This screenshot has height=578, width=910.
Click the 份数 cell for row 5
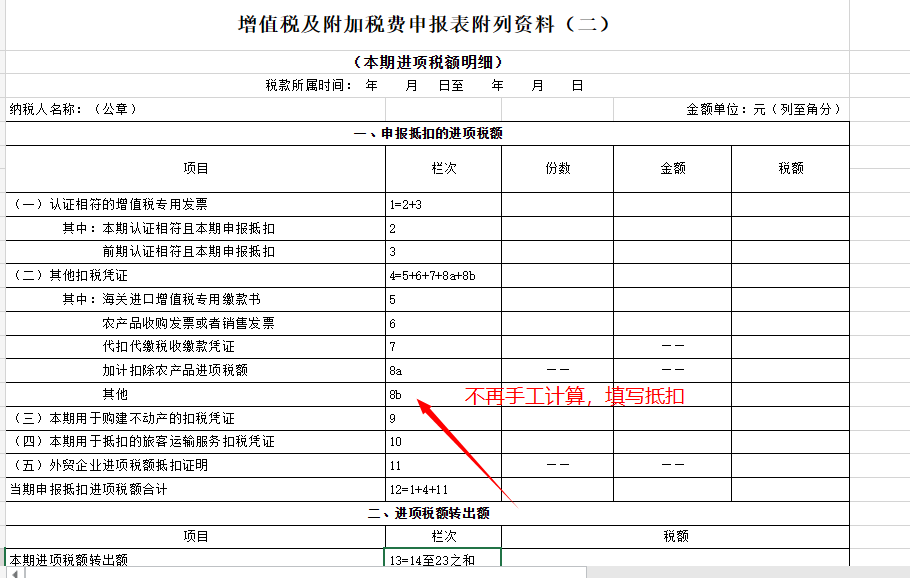[x=558, y=299]
